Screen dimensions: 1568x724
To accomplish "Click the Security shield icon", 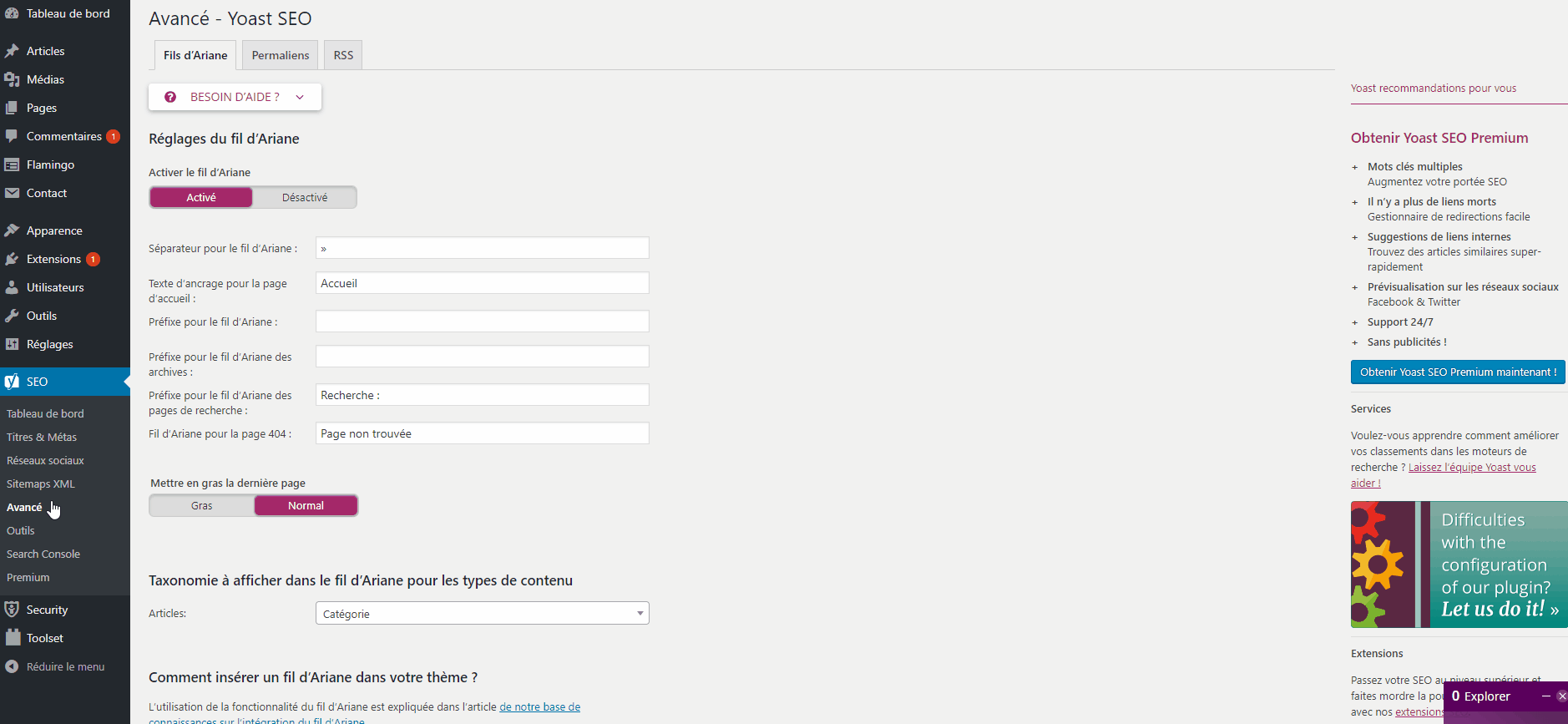I will 12,610.
